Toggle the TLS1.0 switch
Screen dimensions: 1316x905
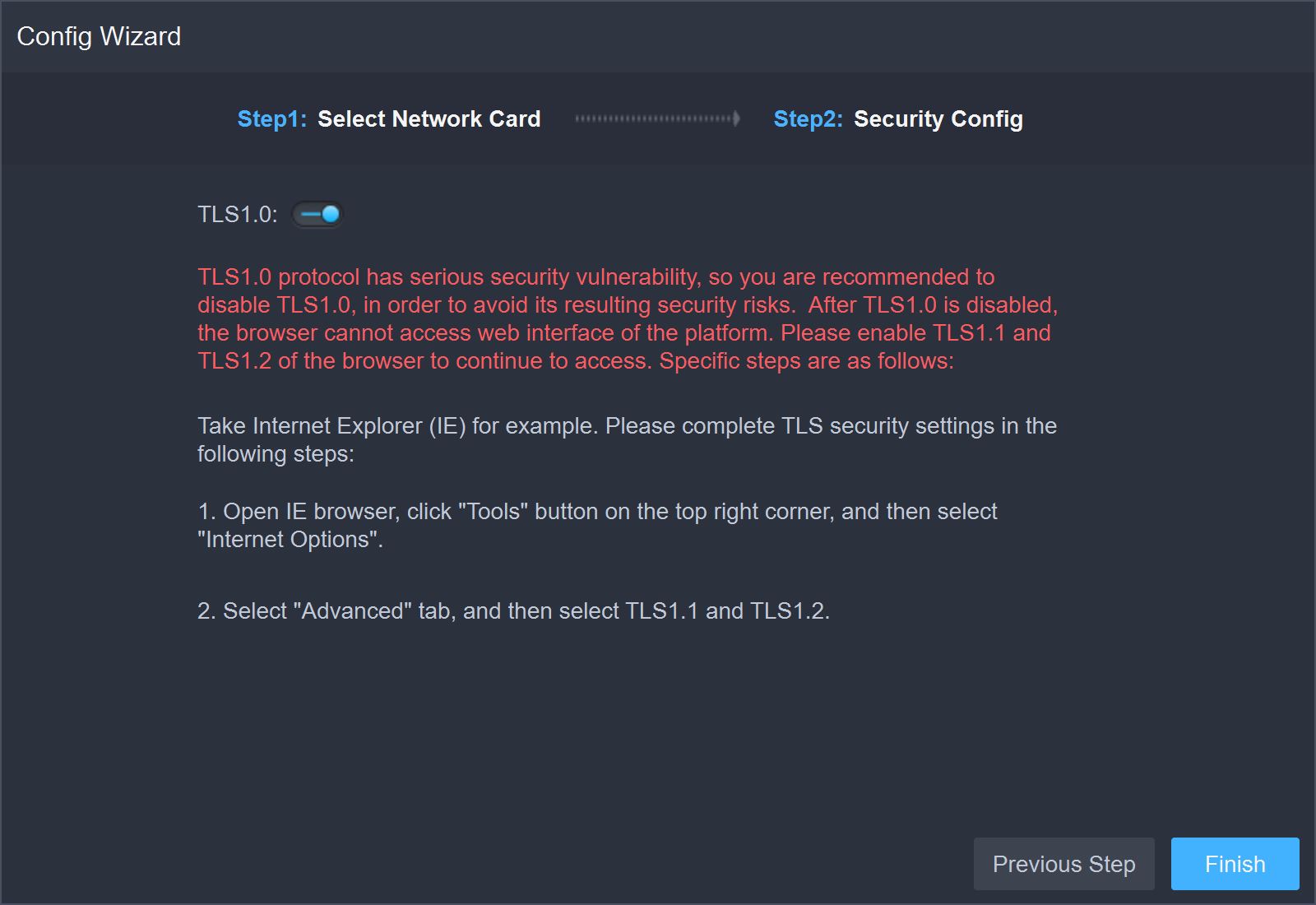click(317, 215)
